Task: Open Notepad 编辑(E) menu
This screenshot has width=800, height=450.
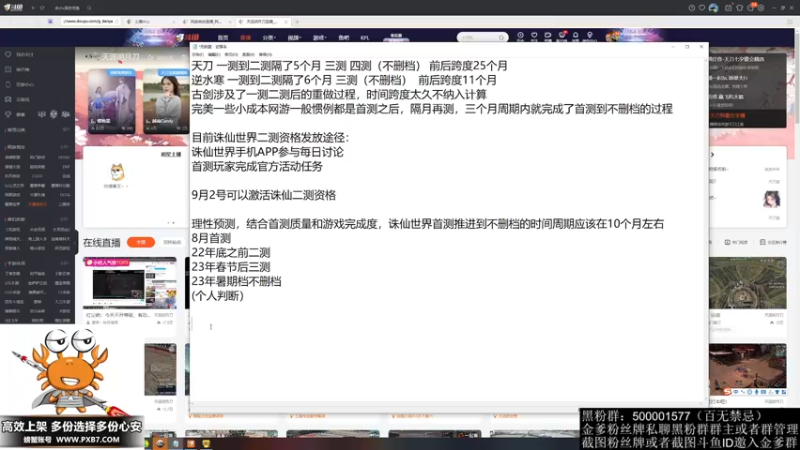Action: 214,54
